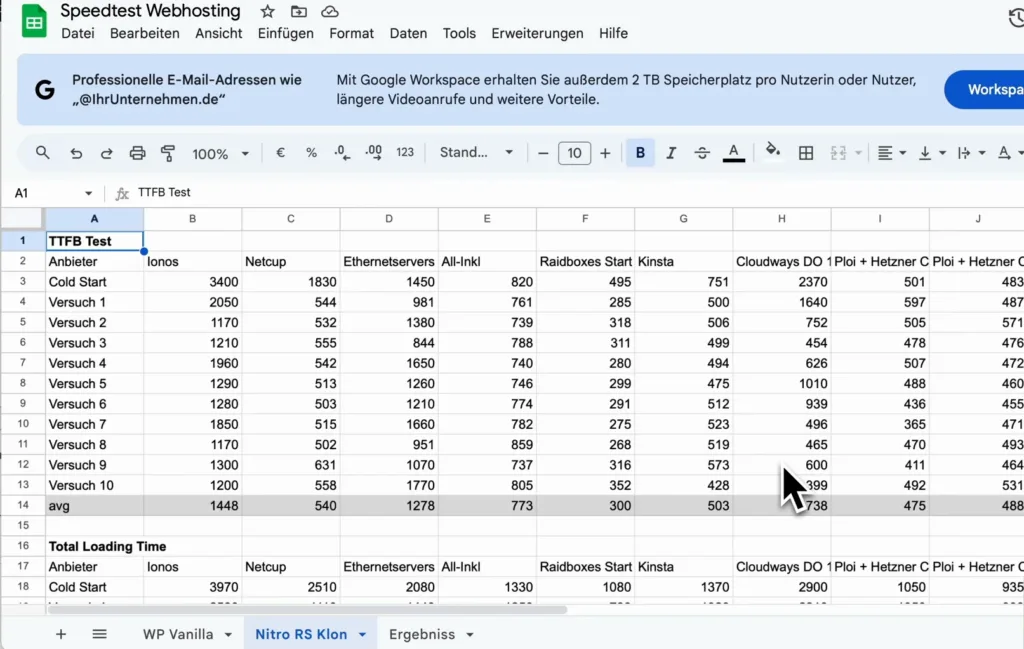Select the Nitro RS Klon sheet tab
Image resolution: width=1024 pixels, height=649 pixels.
301,634
